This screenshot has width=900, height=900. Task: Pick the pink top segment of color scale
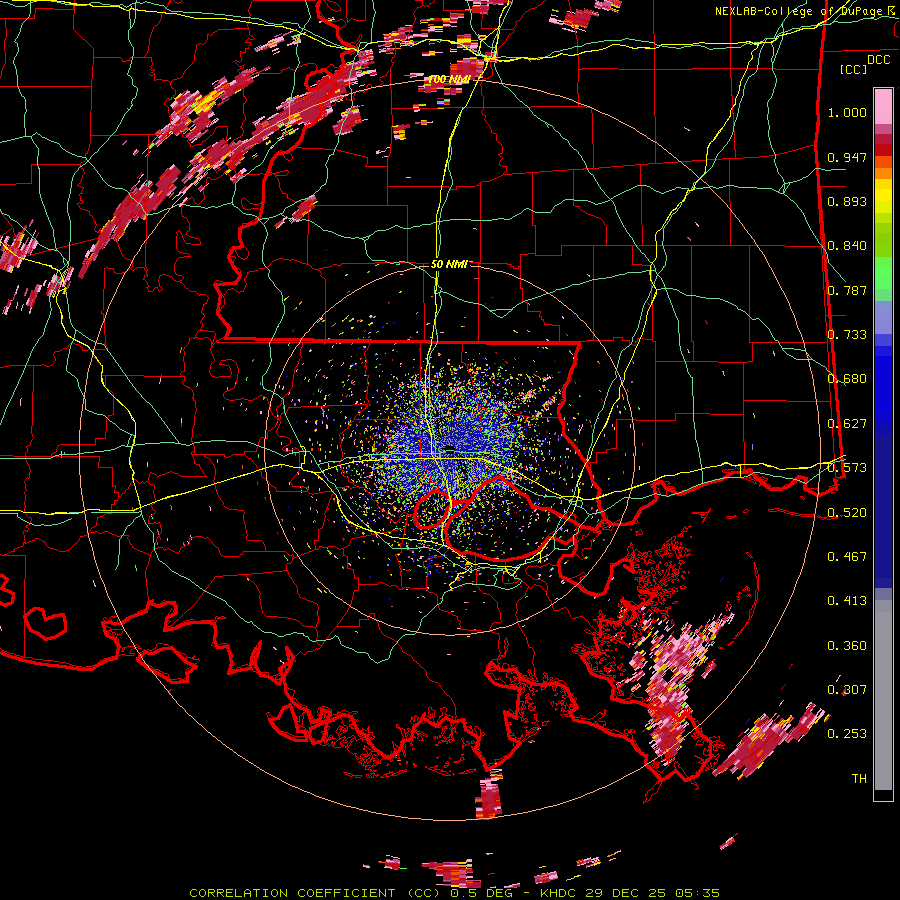coord(883,106)
